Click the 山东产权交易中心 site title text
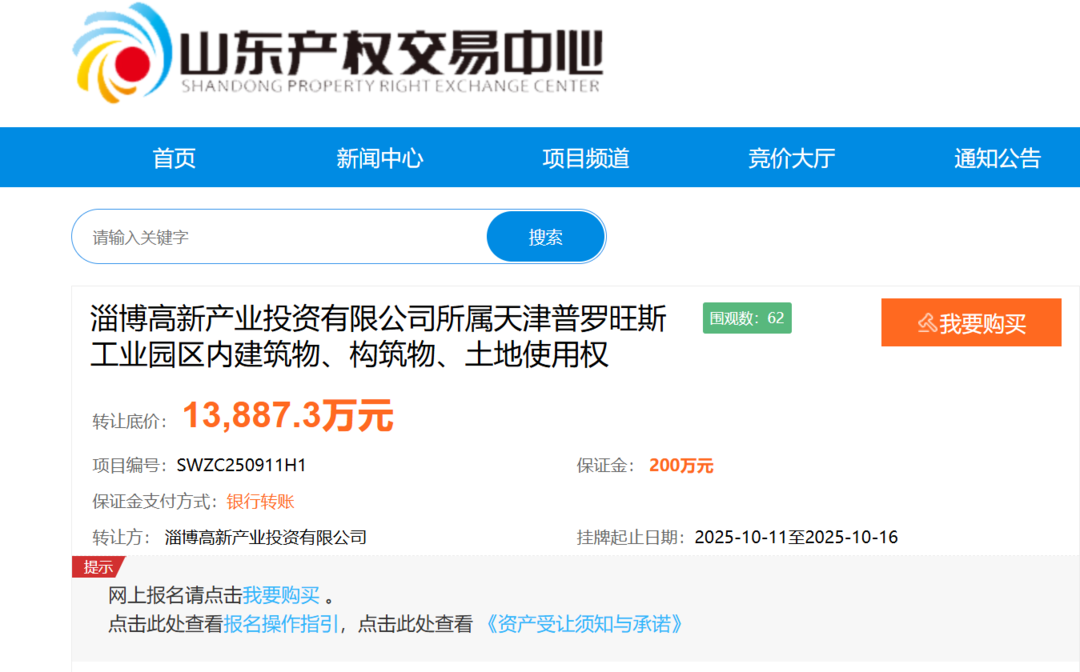Screen dimensions: 1080x672 click(390, 50)
